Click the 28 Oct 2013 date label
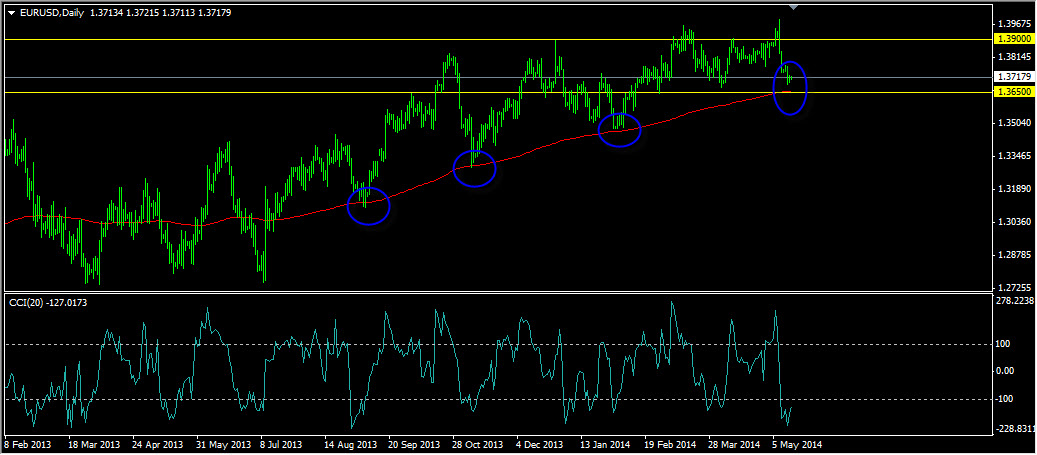1037x455 pixels. coord(477,444)
